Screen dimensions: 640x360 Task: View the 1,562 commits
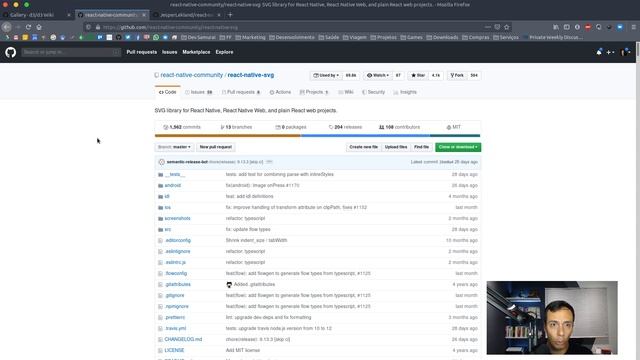pos(182,127)
